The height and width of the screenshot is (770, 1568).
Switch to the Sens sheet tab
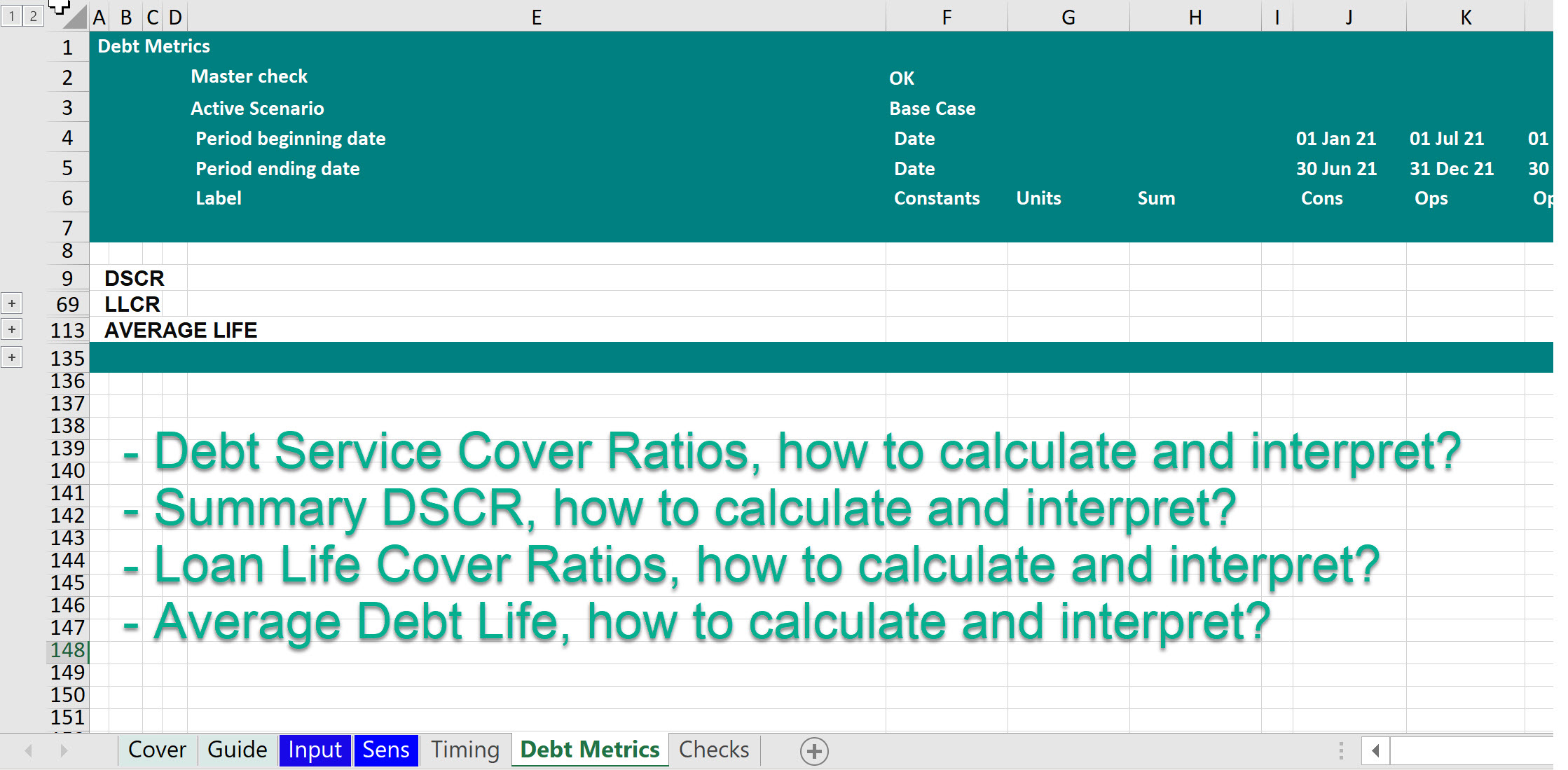coord(386,750)
